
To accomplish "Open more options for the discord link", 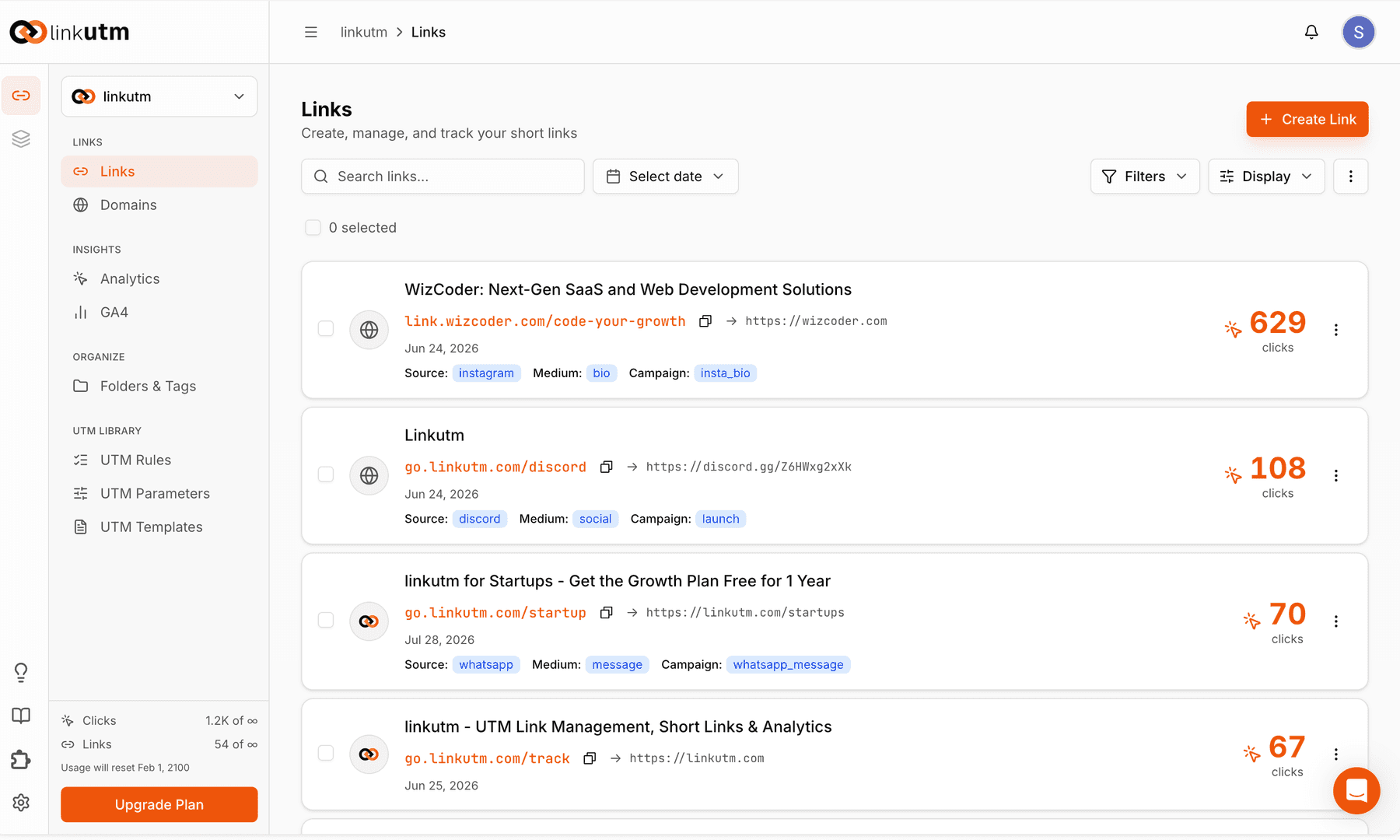I will click(1336, 475).
